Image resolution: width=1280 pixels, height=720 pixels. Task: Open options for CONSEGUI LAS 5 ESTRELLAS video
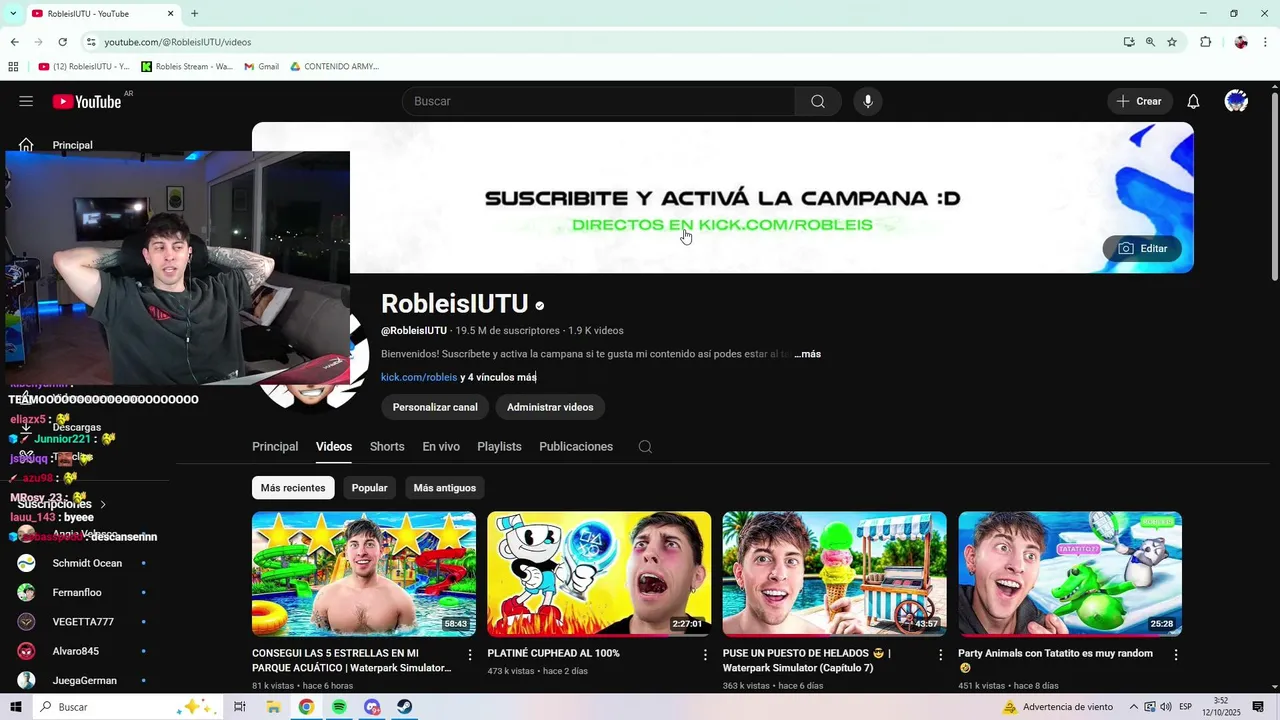(469, 655)
